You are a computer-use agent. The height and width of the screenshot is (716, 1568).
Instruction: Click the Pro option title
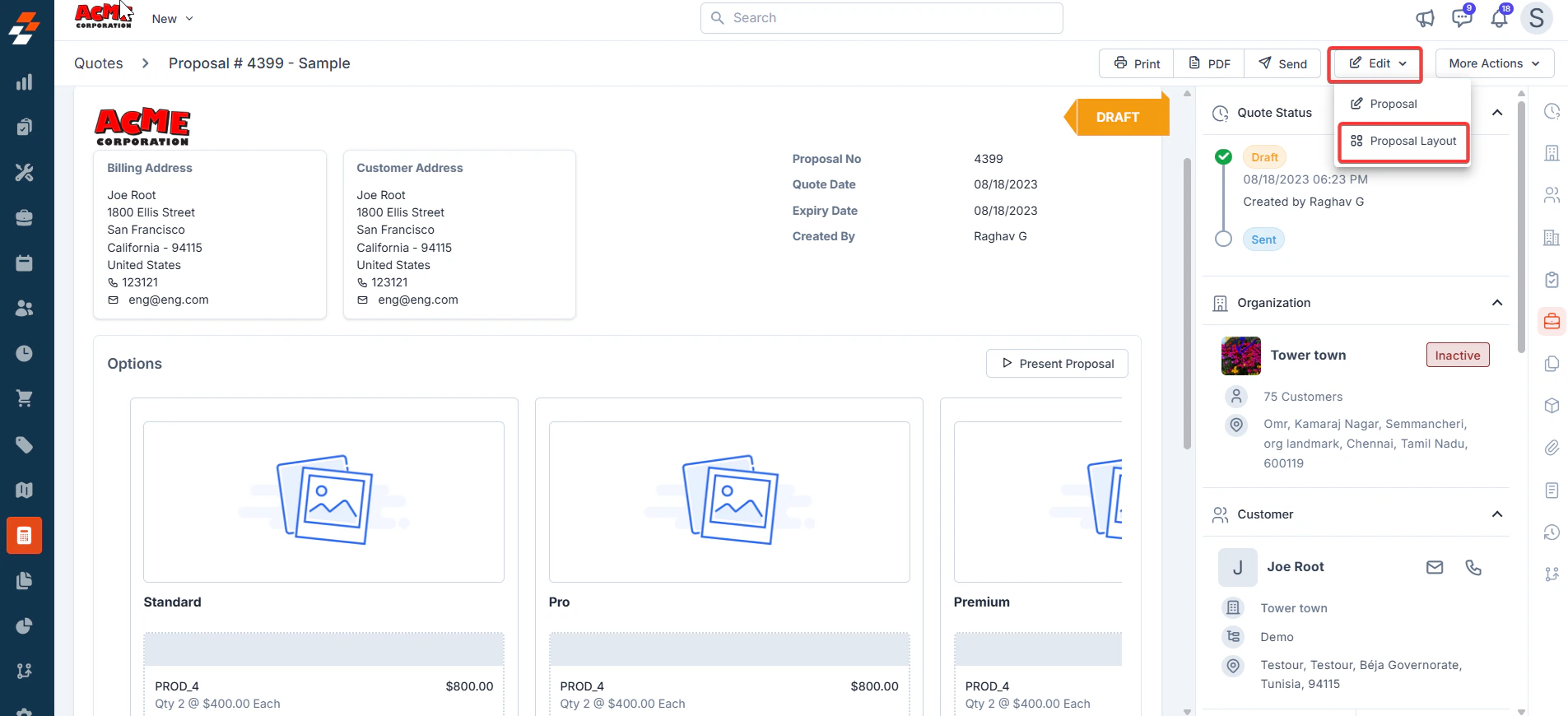559,602
